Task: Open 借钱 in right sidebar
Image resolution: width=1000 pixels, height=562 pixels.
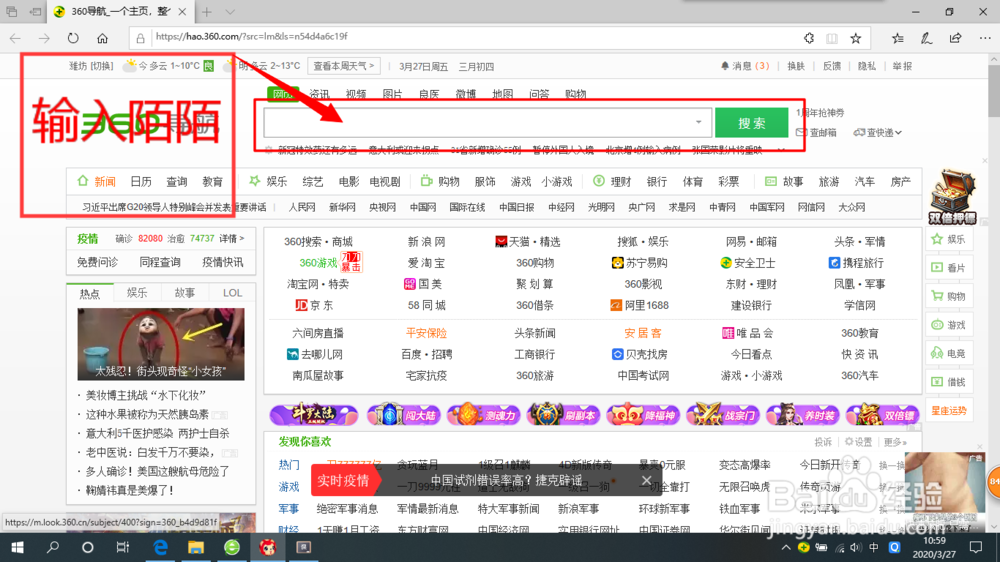Action: [948, 382]
